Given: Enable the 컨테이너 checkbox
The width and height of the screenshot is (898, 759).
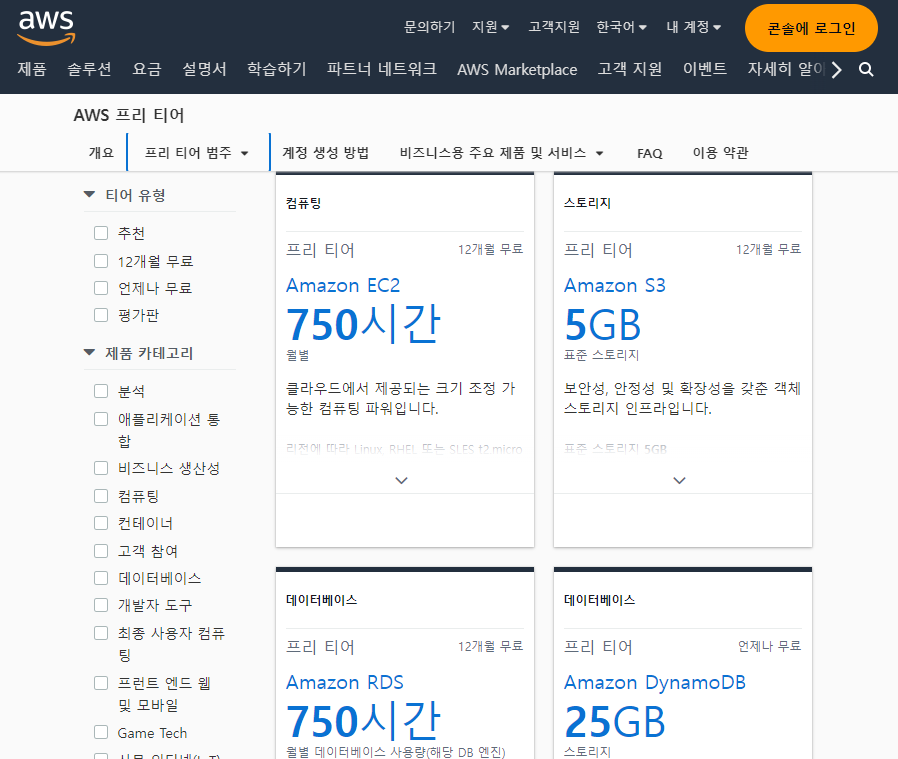Looking at the screenshot, I should coord(101,523).
